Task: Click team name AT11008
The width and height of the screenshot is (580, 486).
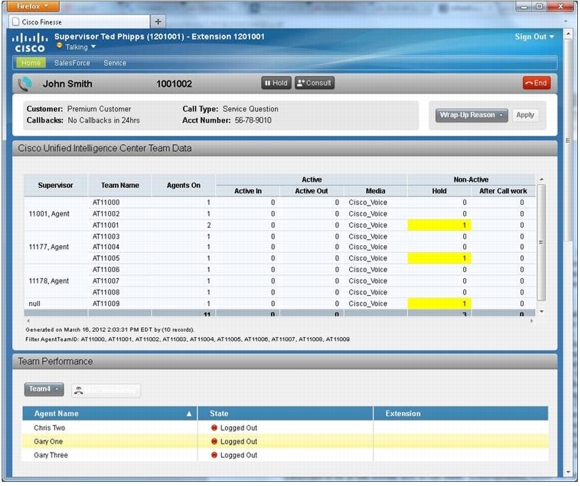Action: 106,292
